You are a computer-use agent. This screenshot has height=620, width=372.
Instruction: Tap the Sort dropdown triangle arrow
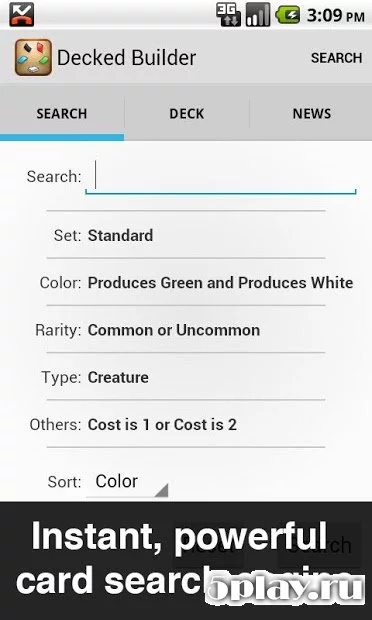point(161,490)
